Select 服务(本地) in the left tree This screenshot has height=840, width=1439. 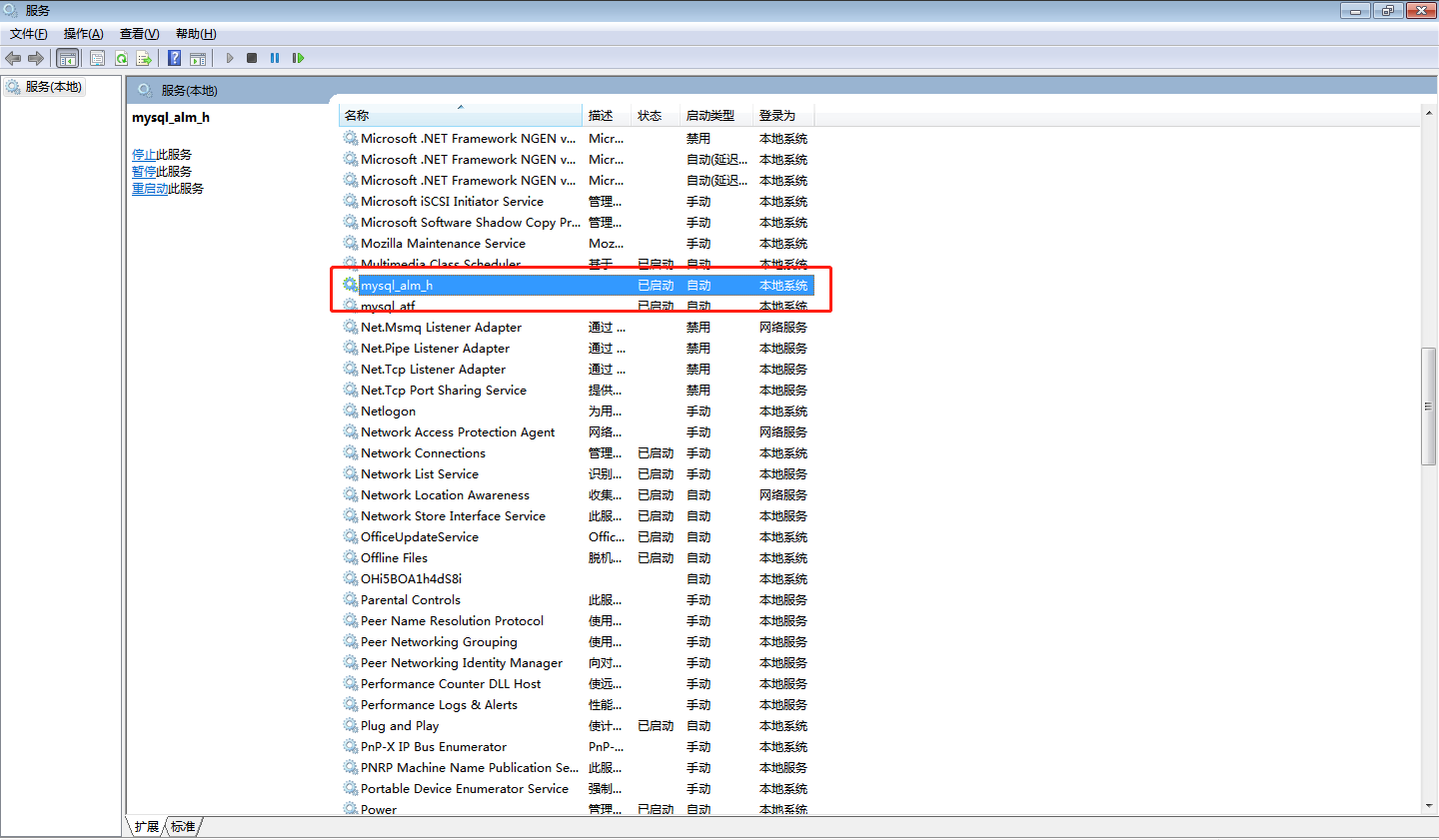click(x=53, y=87)
